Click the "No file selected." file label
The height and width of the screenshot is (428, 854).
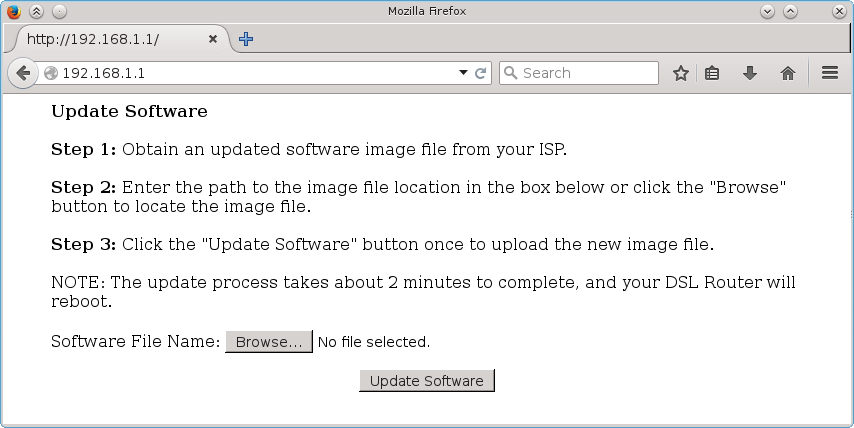coord(373,342)
